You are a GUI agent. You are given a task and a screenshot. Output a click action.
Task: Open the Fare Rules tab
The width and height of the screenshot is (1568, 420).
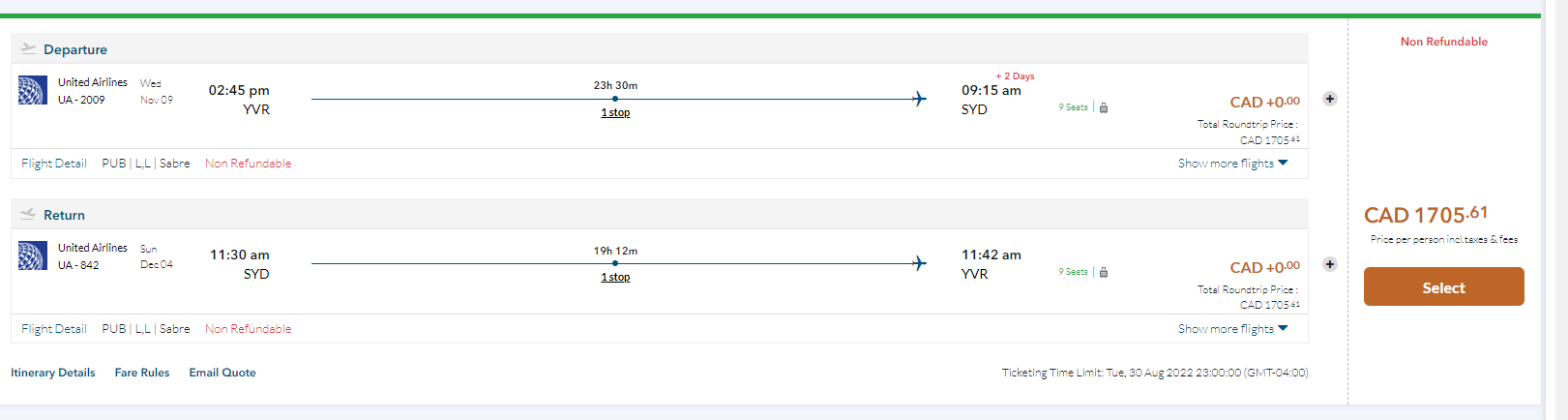(x=142, y=373)
